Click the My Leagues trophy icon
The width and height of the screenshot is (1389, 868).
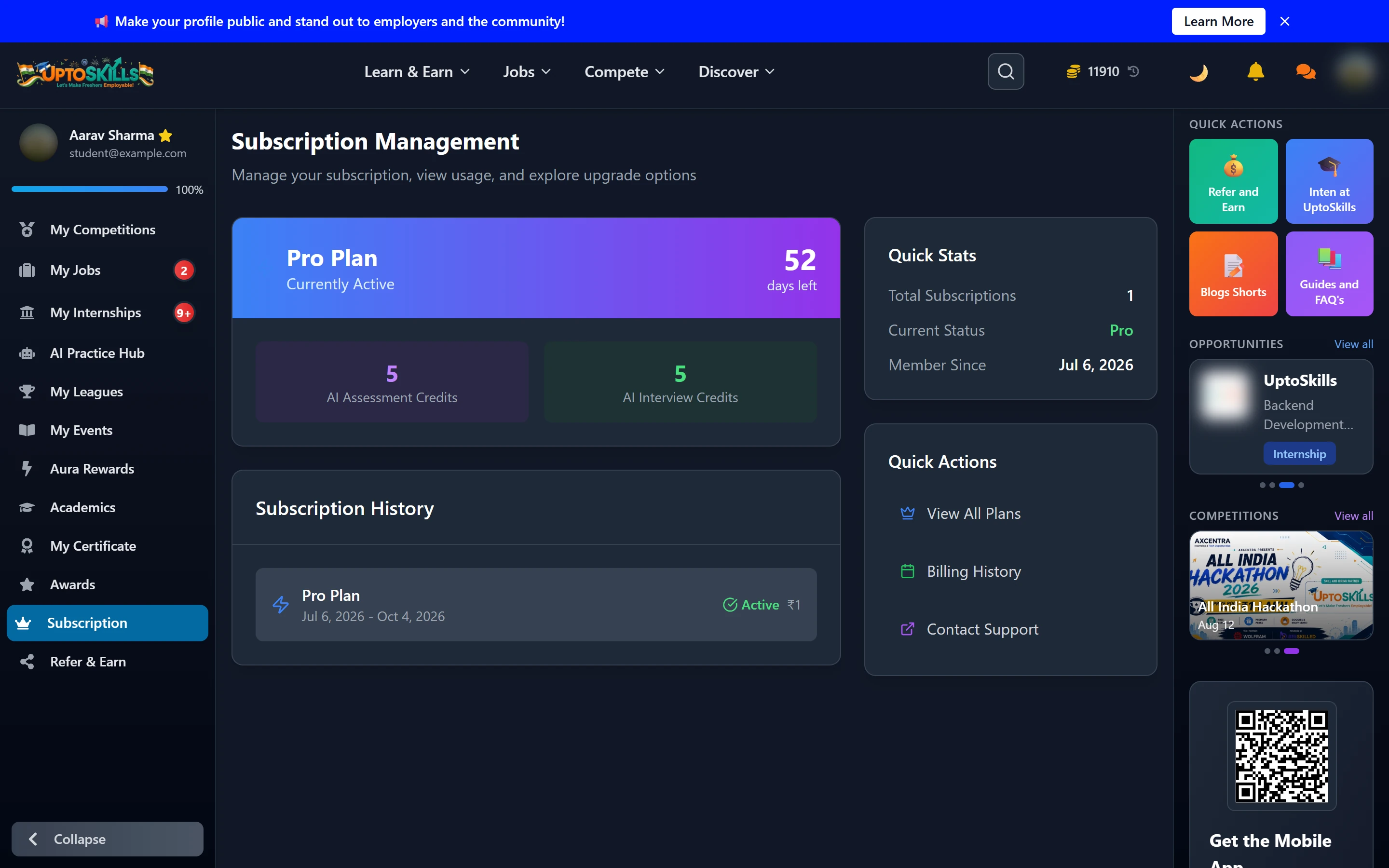[x=27, y=392]
